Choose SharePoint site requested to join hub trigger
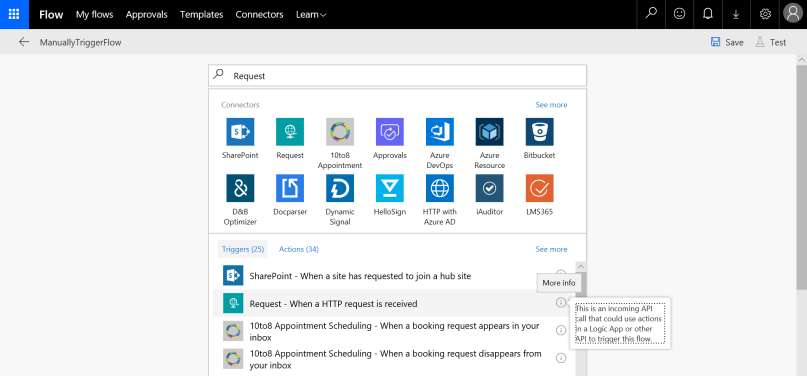807x376 pixels. point(394,276)
